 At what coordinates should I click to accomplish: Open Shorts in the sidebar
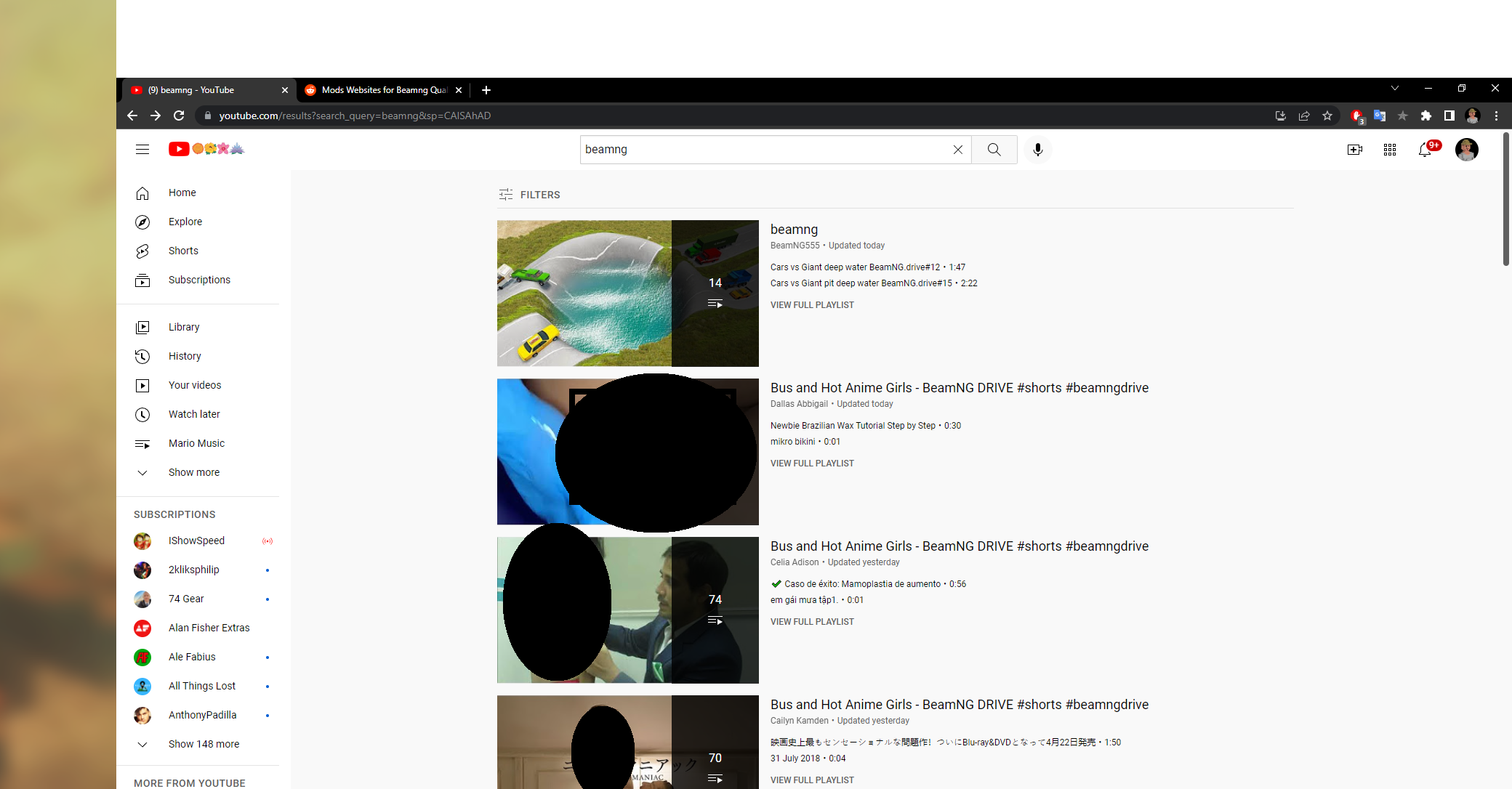click(x=198, y=251)
